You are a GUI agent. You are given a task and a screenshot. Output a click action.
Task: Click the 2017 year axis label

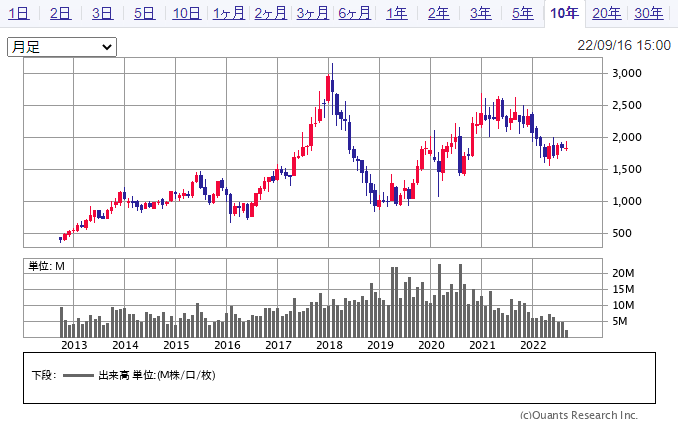278,345
